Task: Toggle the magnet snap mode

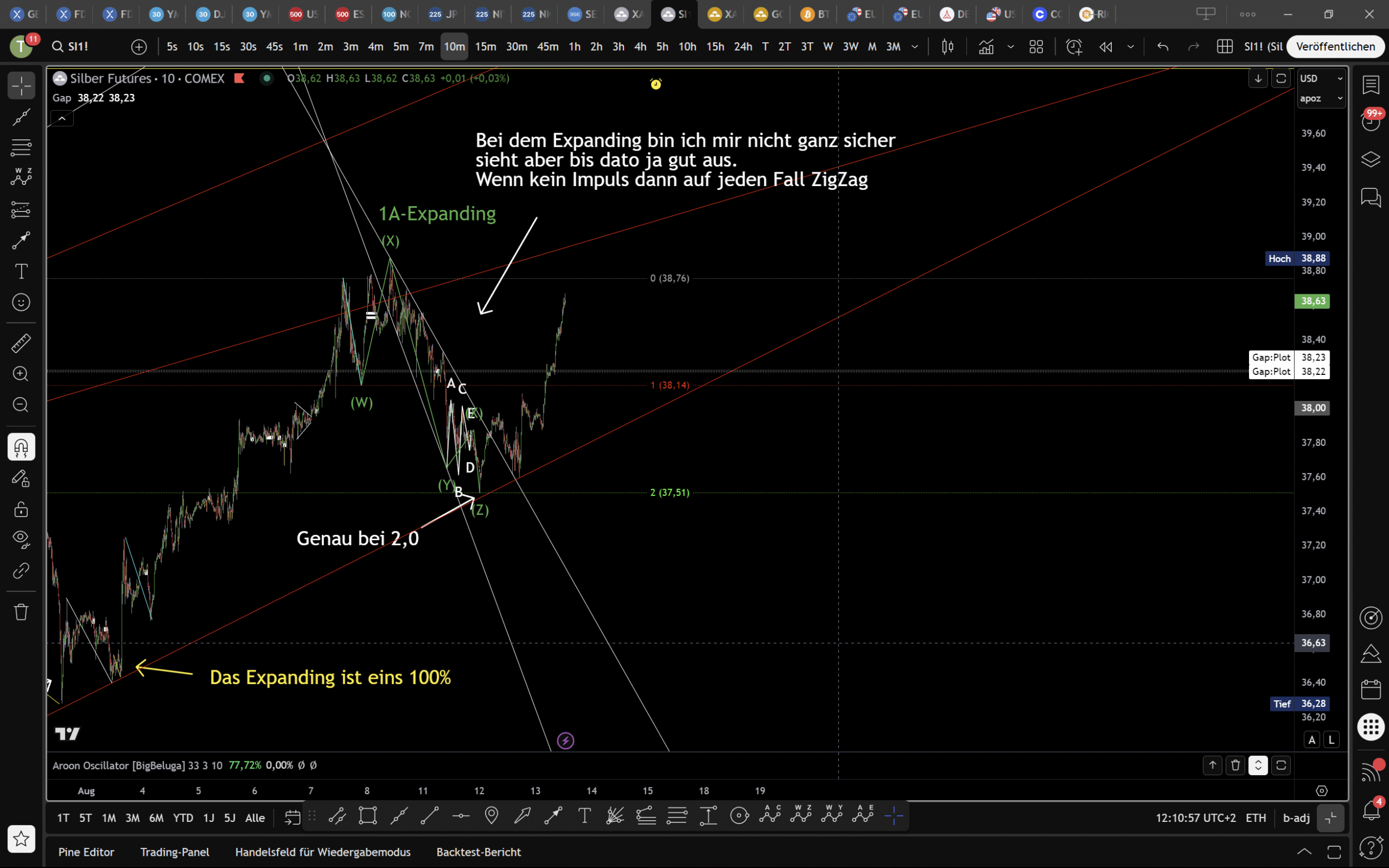Action: pyautogui.click(x=21, y=447)
